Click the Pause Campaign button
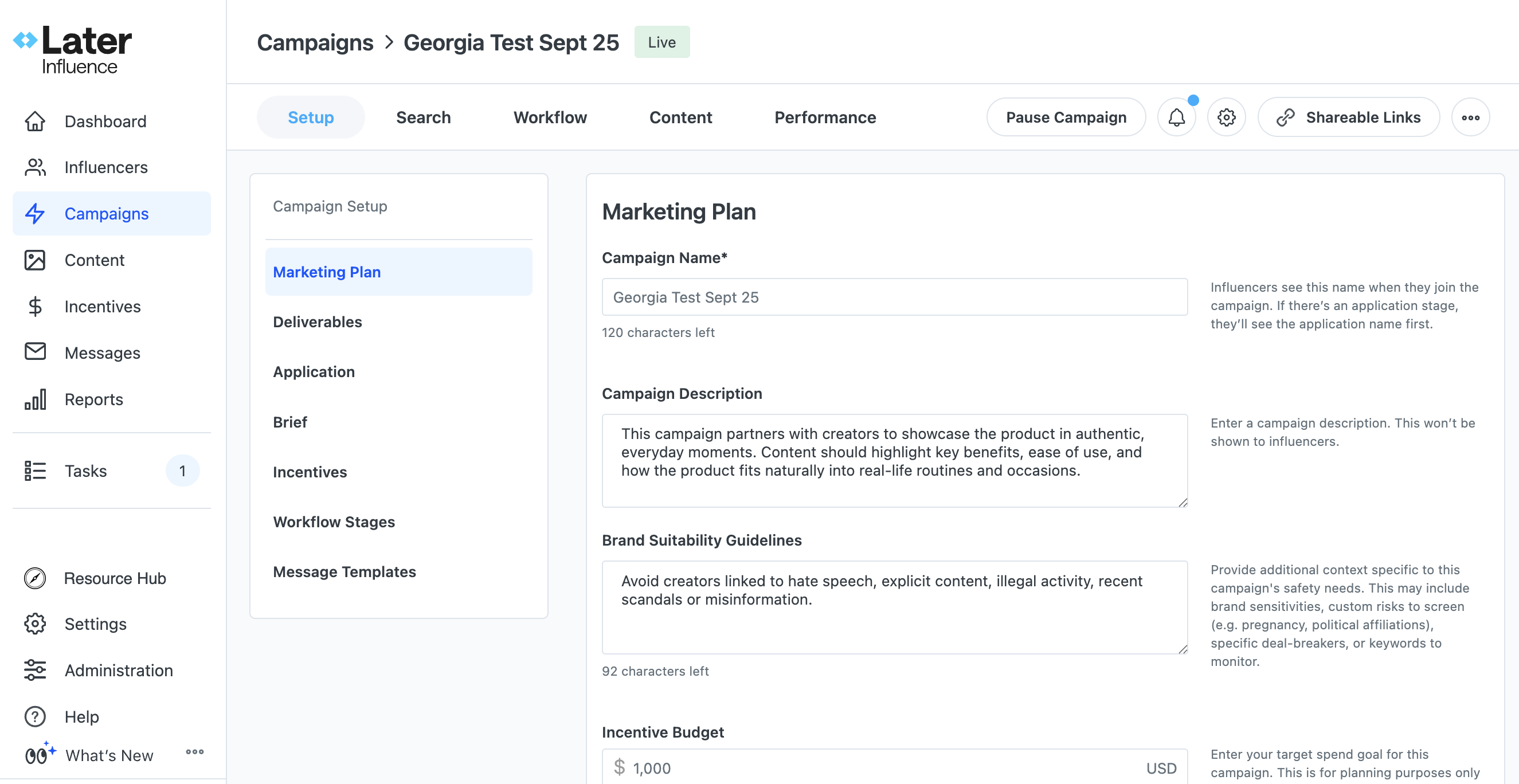The width and height of the screenshot is (1519, 784). click(x=1065, y=117)
